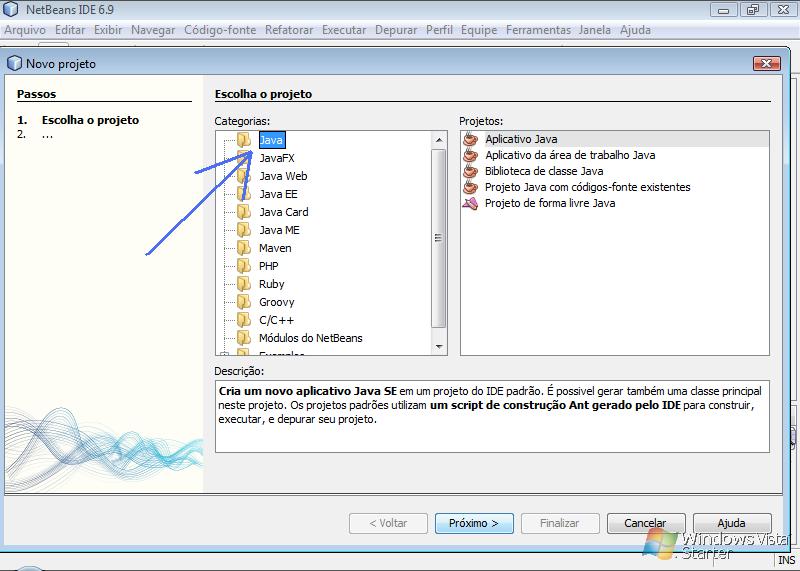This screenshot has height=571, width=800.
Task: Click the Projeto de forma livre Java icon
Action: [x=470, y=203]
